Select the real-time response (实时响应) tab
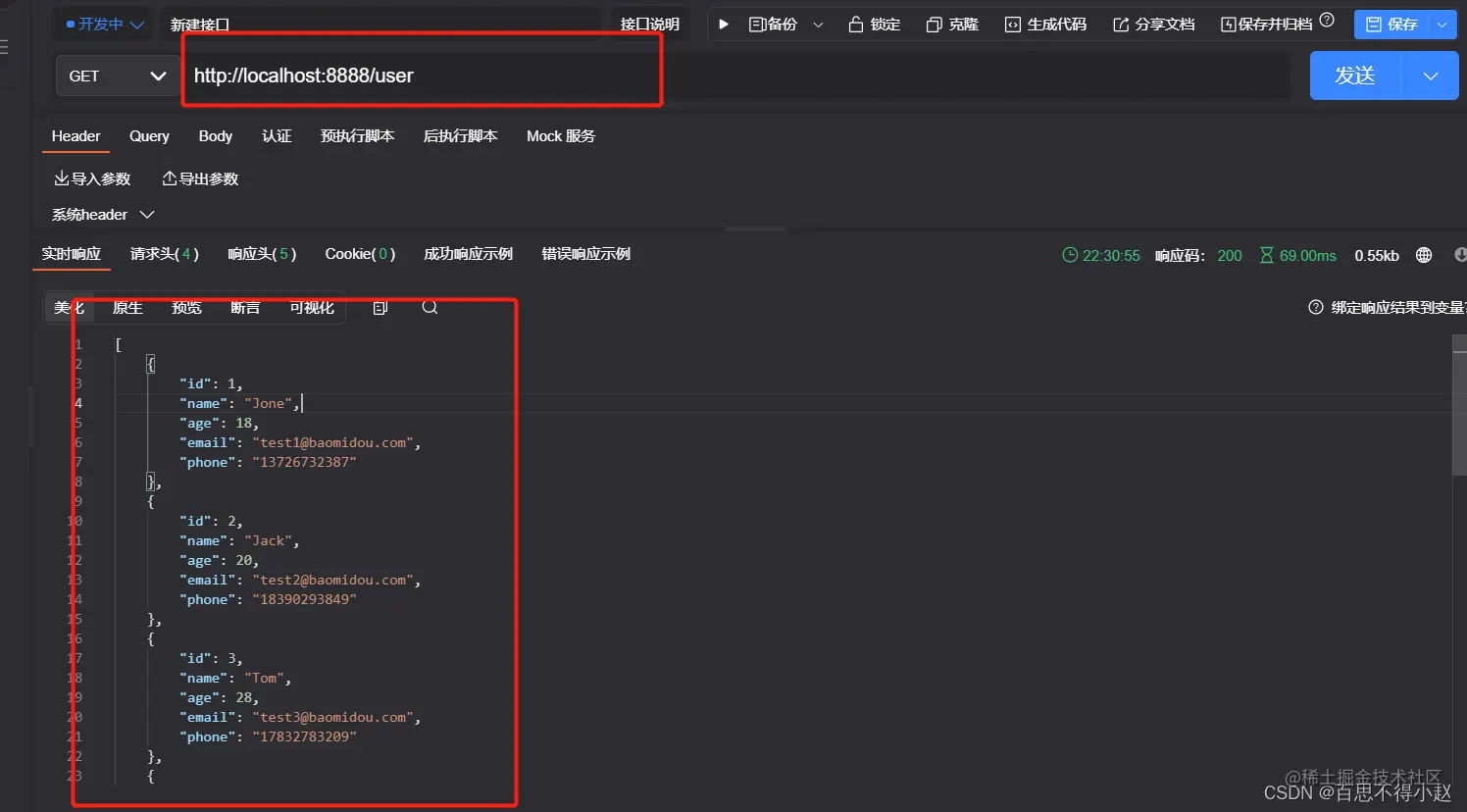 71,254
